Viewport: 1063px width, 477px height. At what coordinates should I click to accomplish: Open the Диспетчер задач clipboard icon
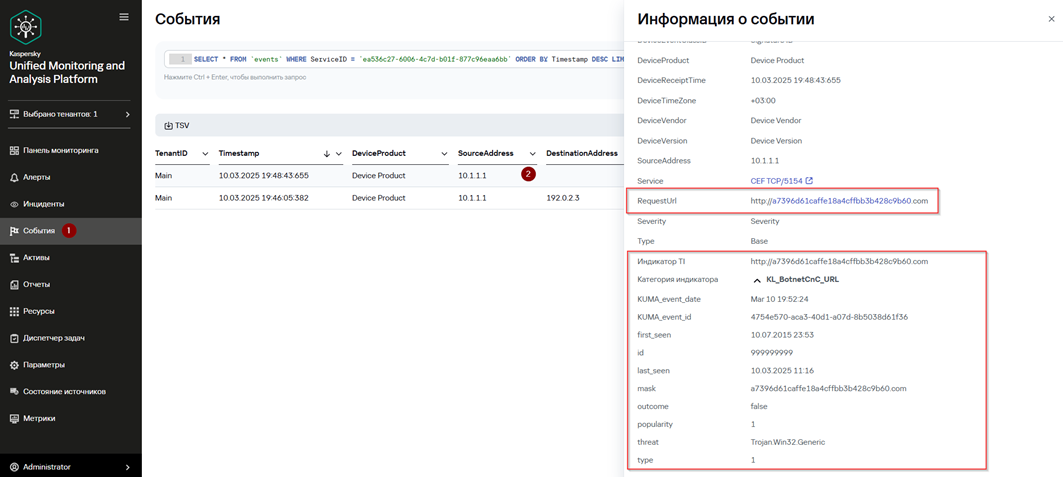(14, 338)
